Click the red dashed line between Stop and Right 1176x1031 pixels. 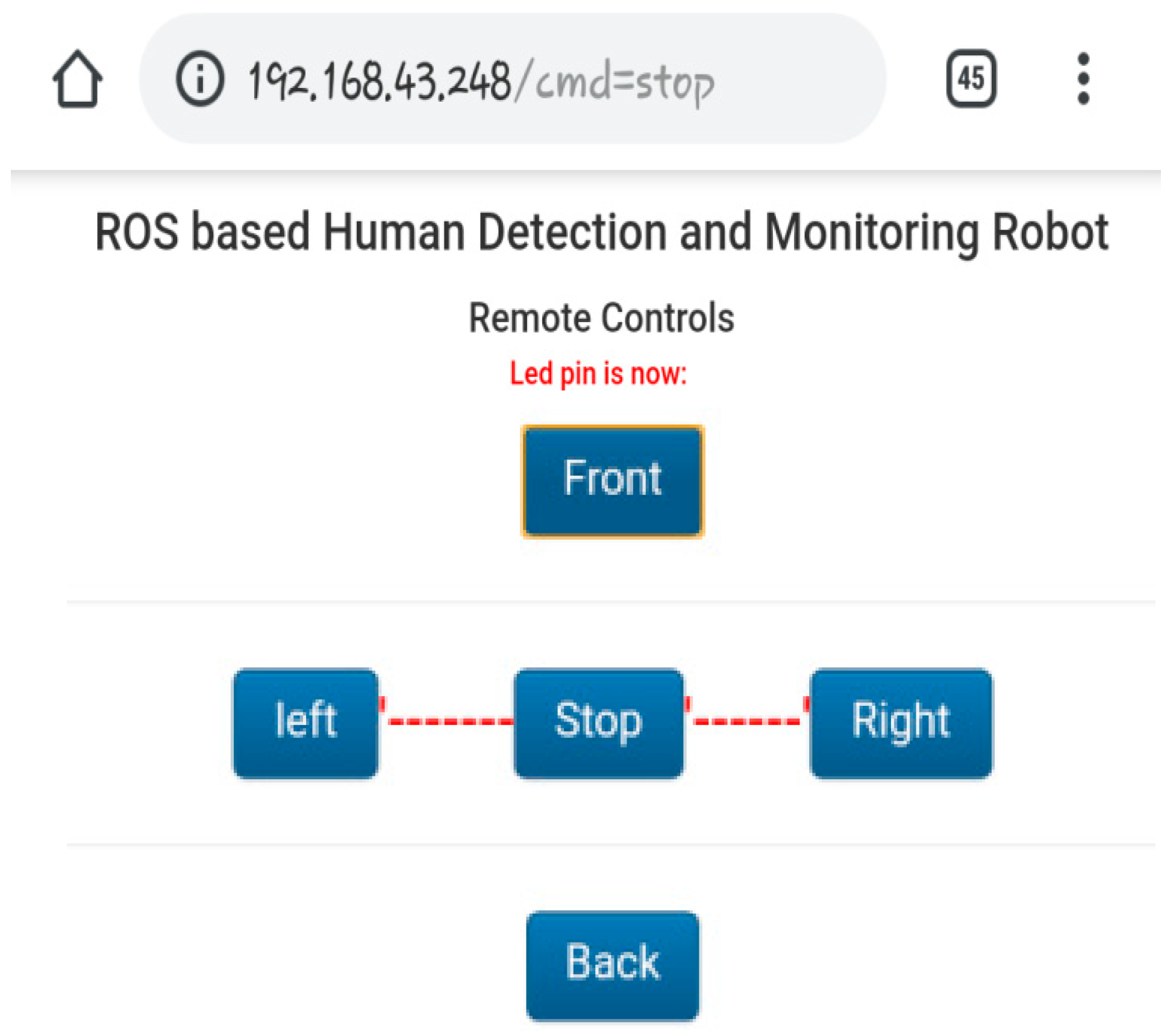click(747, 720)
